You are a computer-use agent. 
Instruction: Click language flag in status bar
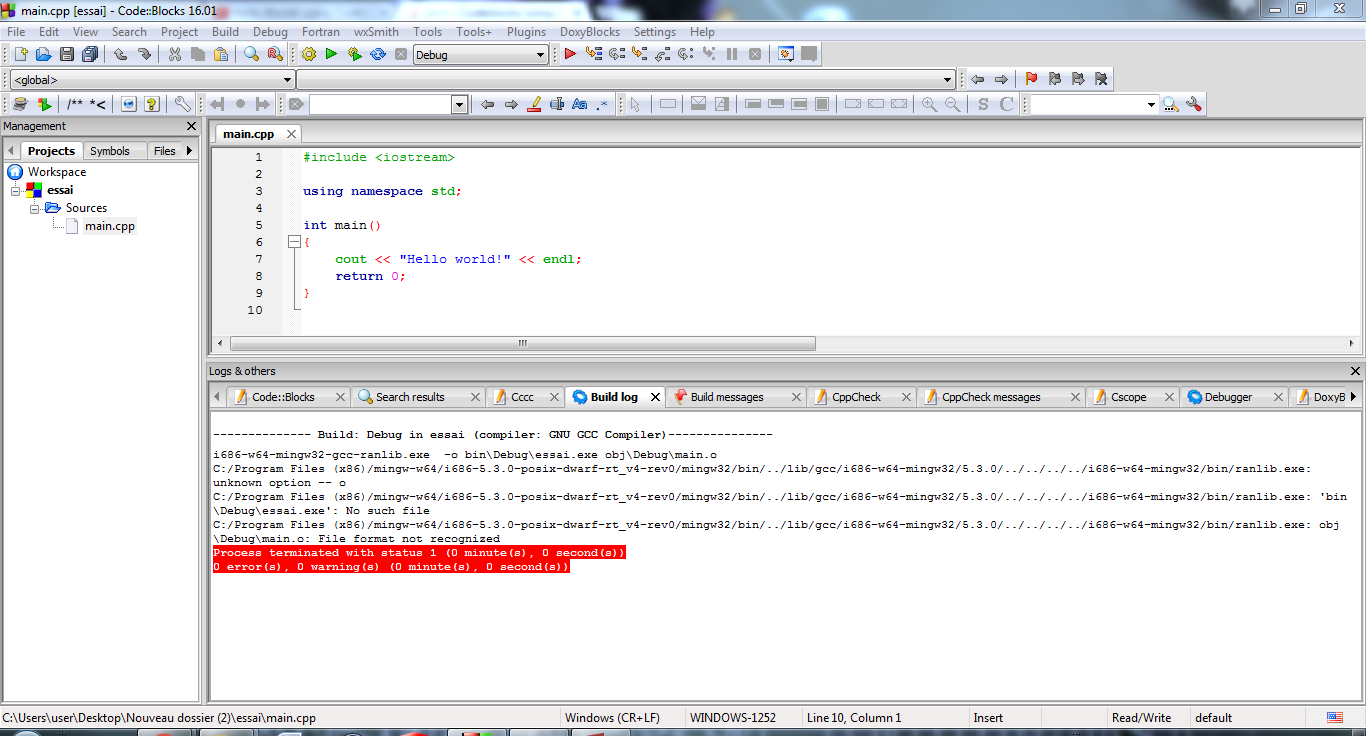coord(1335,717)
